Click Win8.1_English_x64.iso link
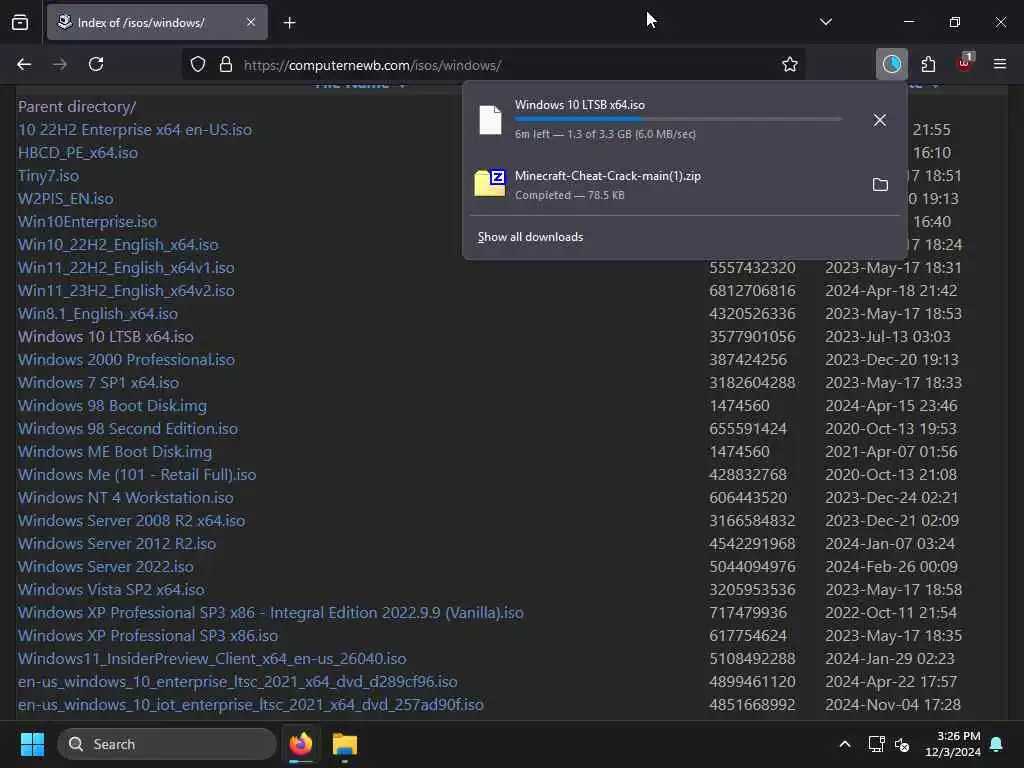This screenshot has height=768, width=1024. click(x=98, y=313)
